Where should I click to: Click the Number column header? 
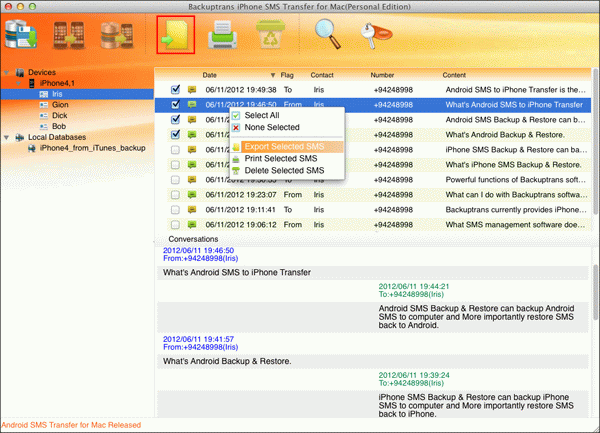[382, 75]
